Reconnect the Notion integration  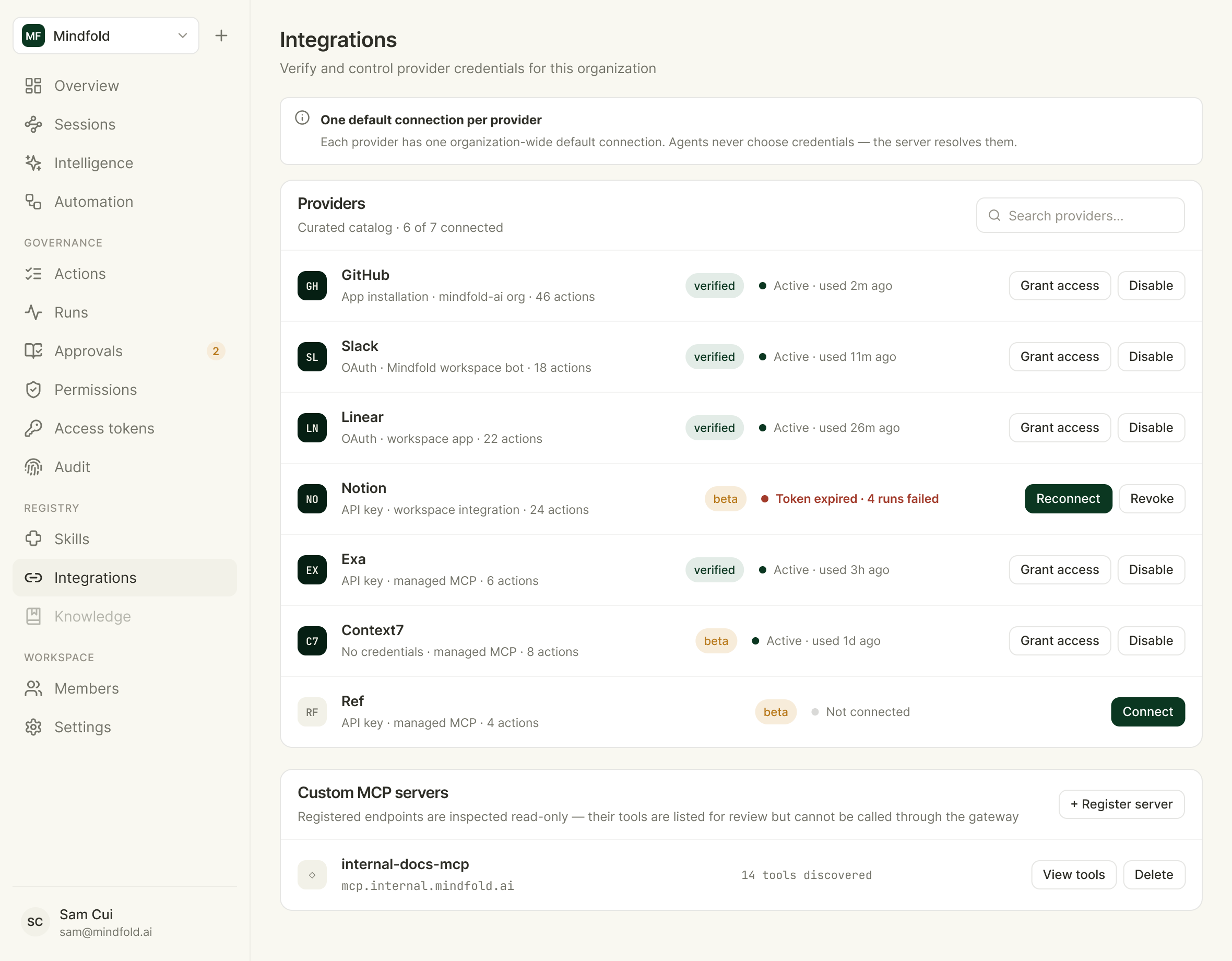(x=1068, y=499)
